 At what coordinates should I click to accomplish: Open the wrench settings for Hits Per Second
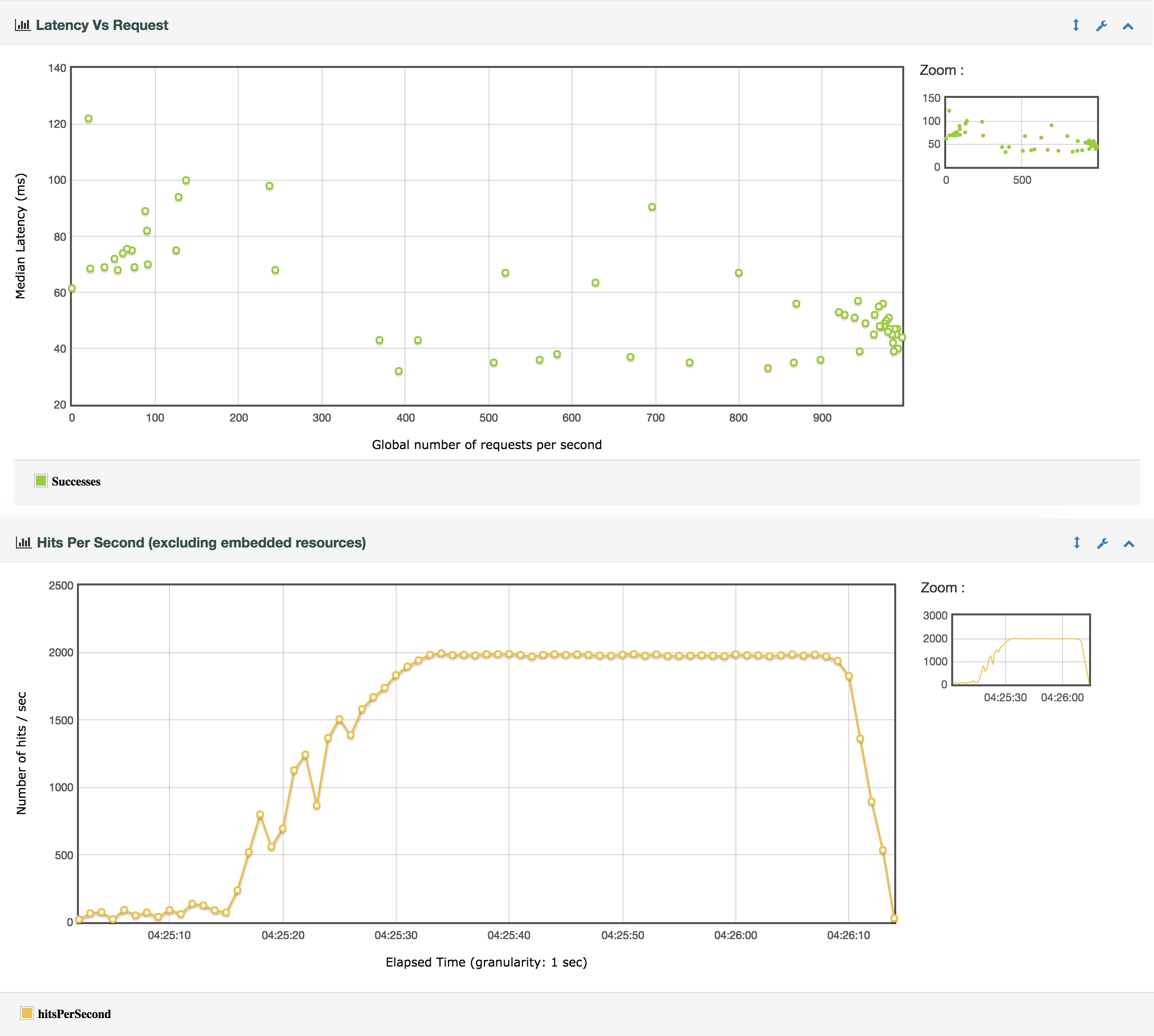coord(1103,543)
